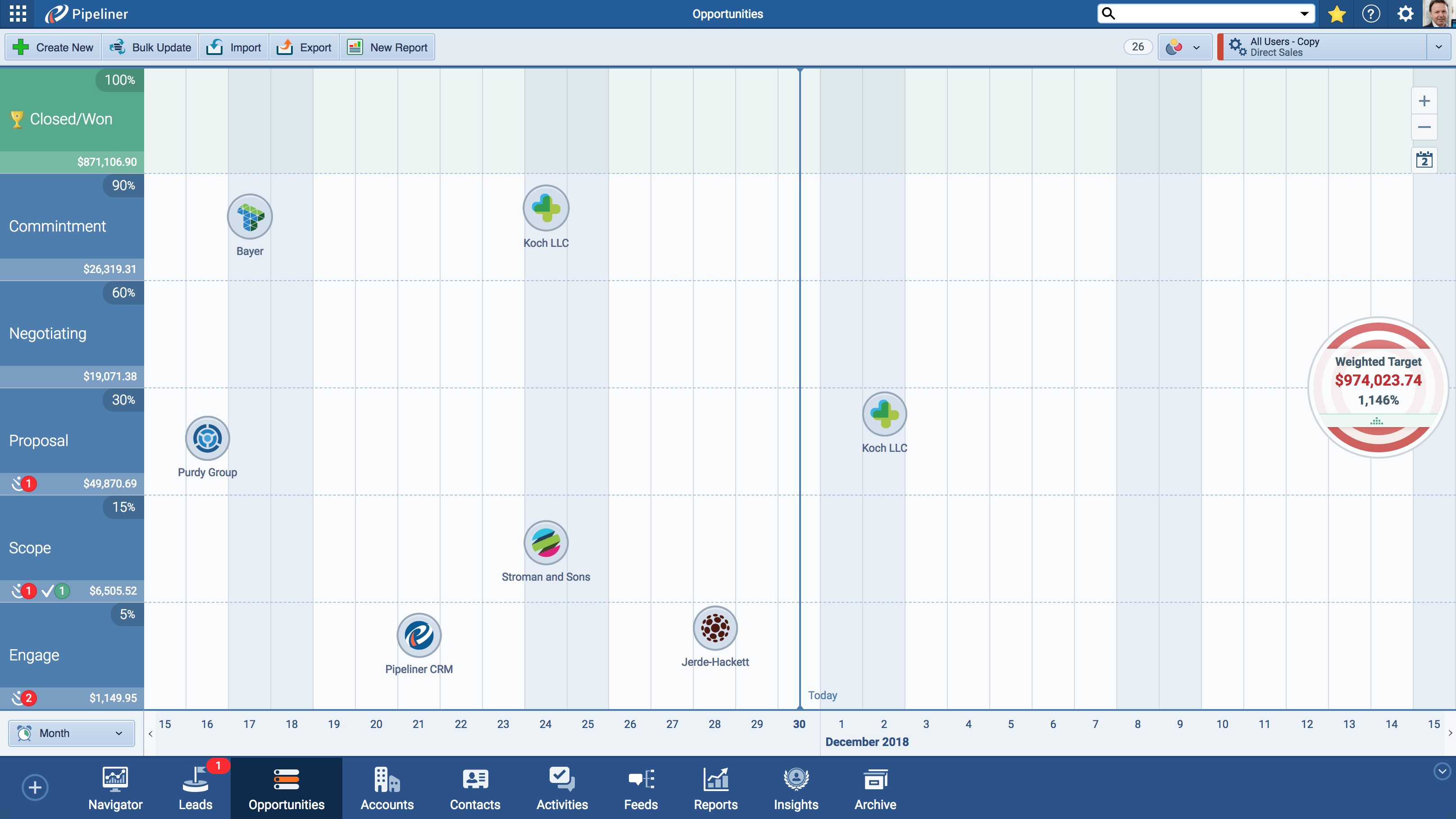Open the settings gear icon
The width and height of the screenshot is (1456, 819).
point(1405,14)
